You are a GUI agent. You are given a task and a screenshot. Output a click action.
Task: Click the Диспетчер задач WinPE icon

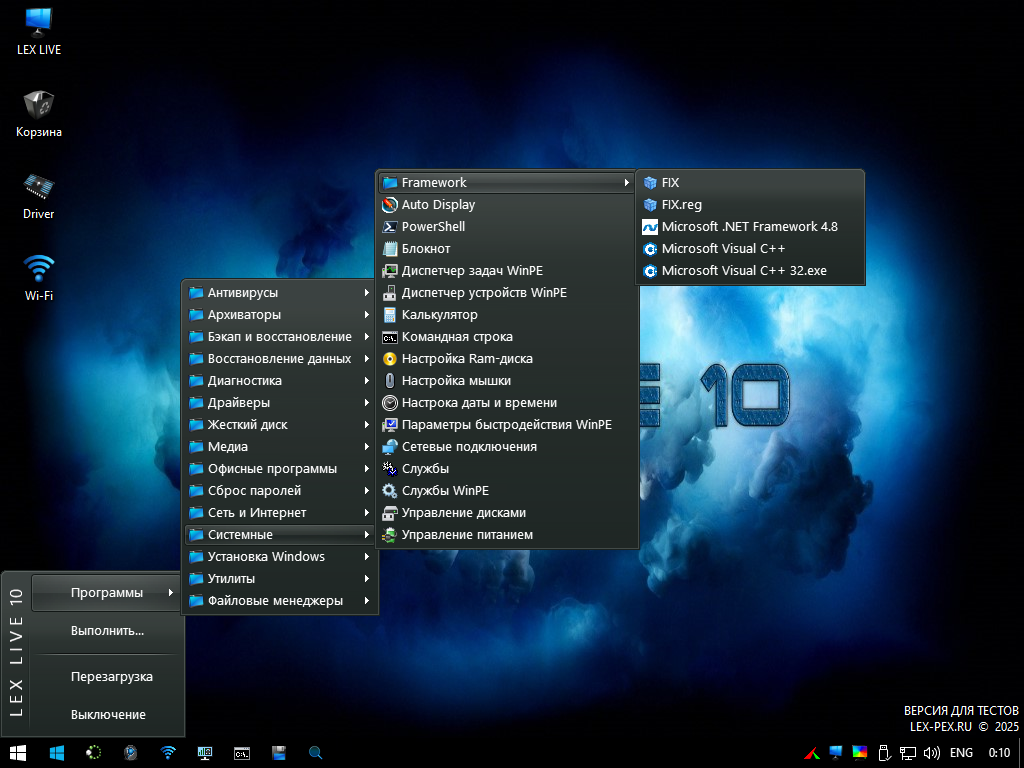(390, 271)
